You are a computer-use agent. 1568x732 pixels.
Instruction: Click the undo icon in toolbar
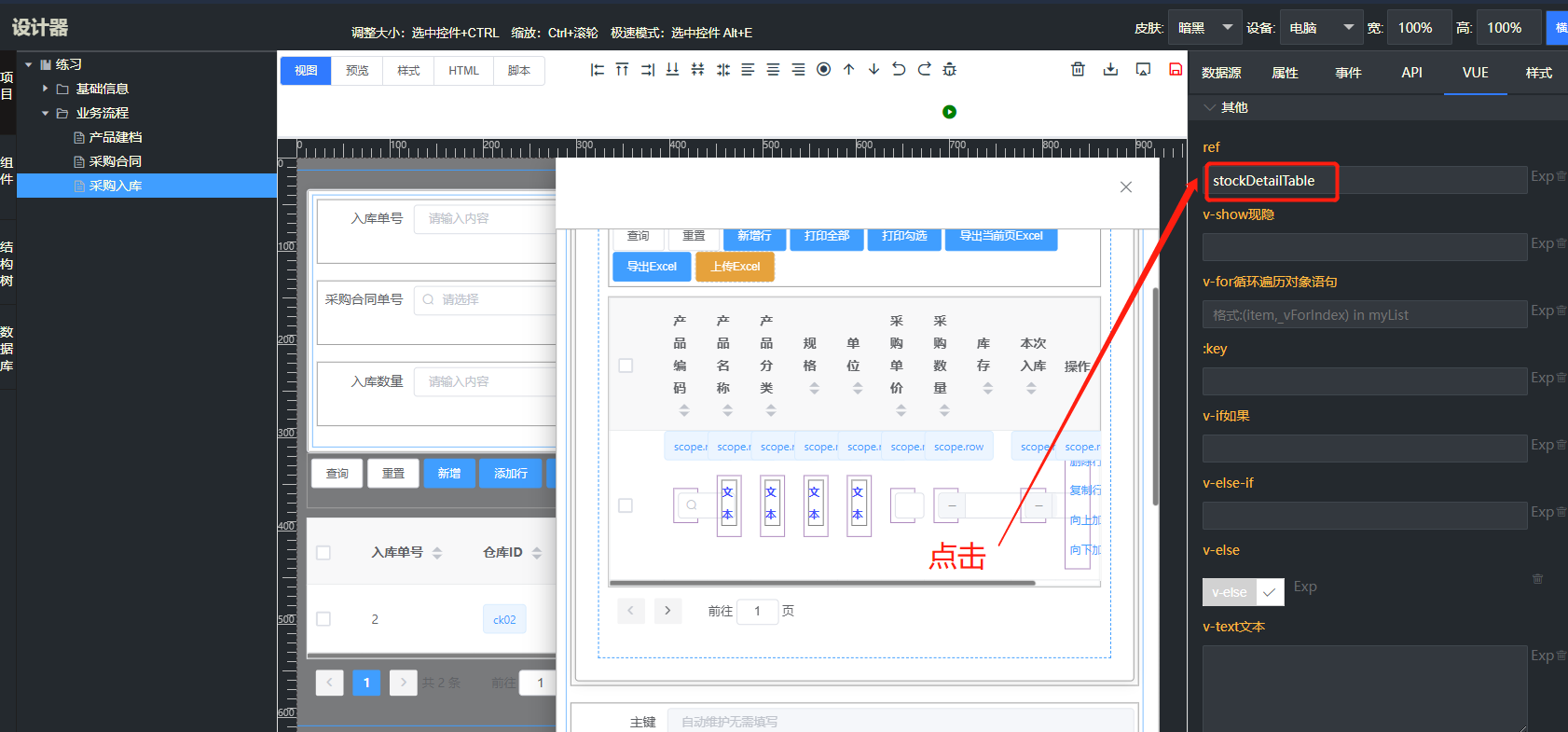point(899,70)
